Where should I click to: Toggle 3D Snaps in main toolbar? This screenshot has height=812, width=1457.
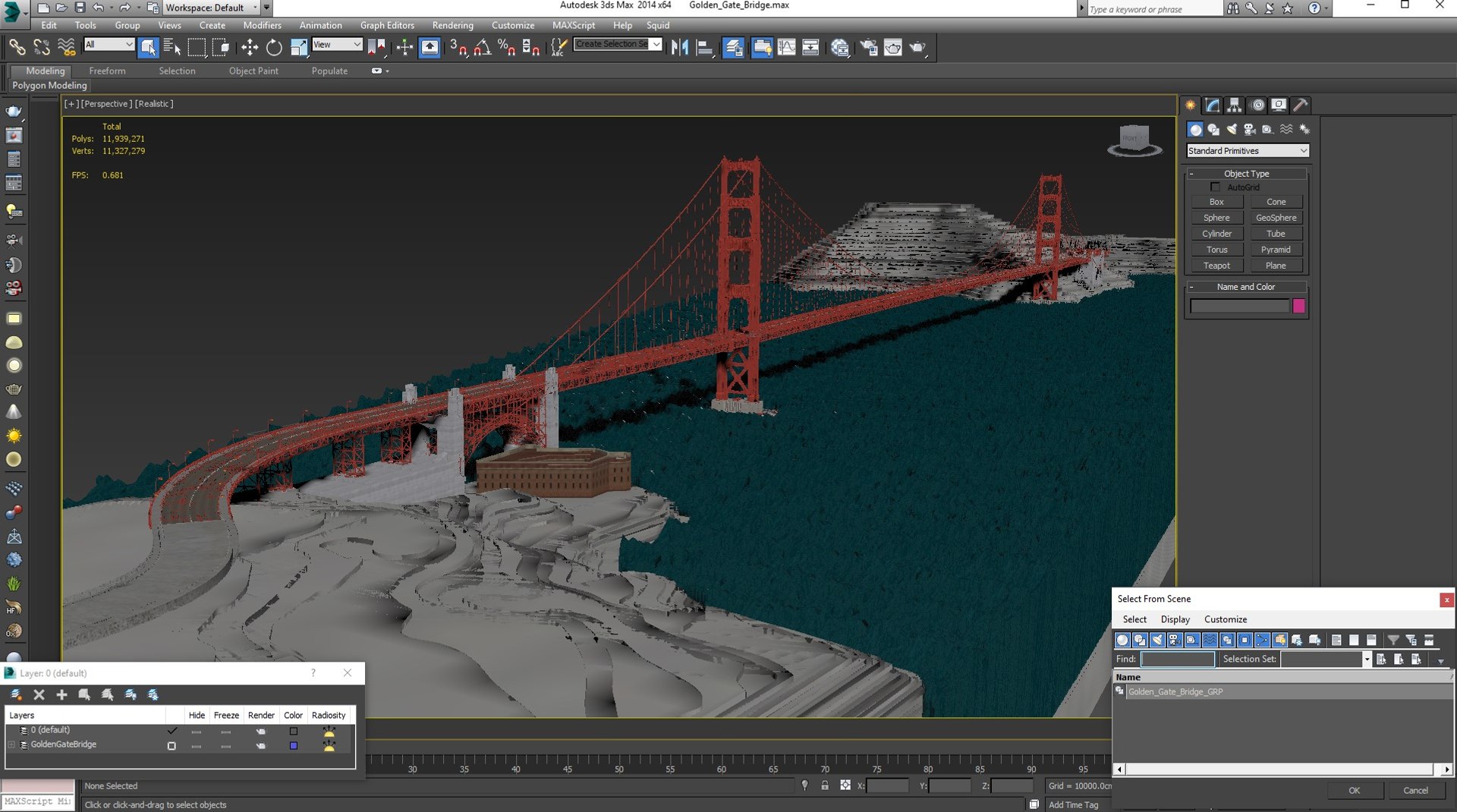pos(458,47)
